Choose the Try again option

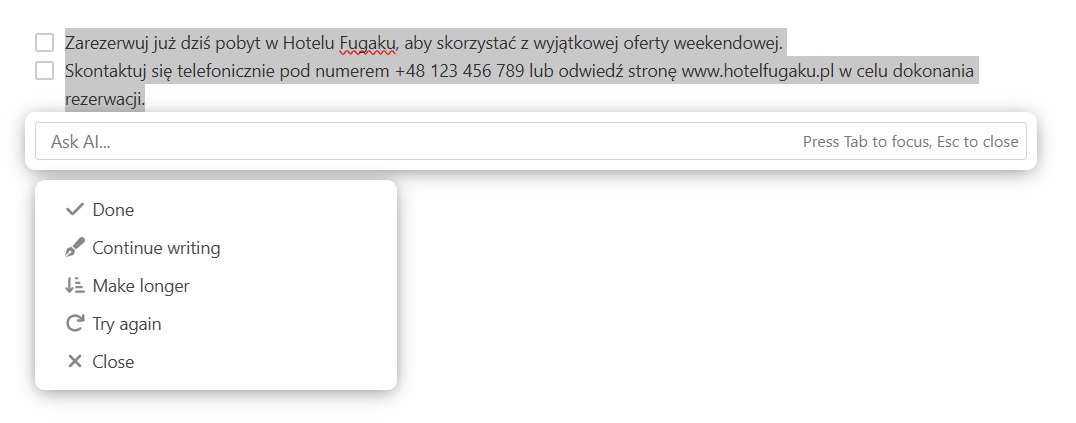[x=215, y=323]
